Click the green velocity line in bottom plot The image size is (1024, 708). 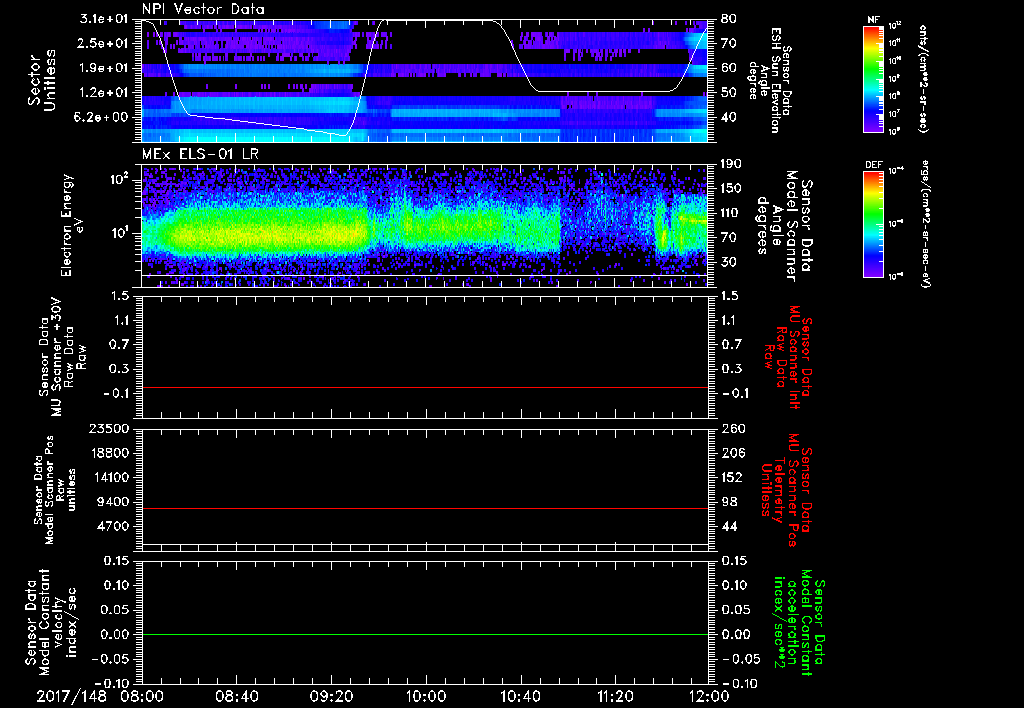[424, 634]
